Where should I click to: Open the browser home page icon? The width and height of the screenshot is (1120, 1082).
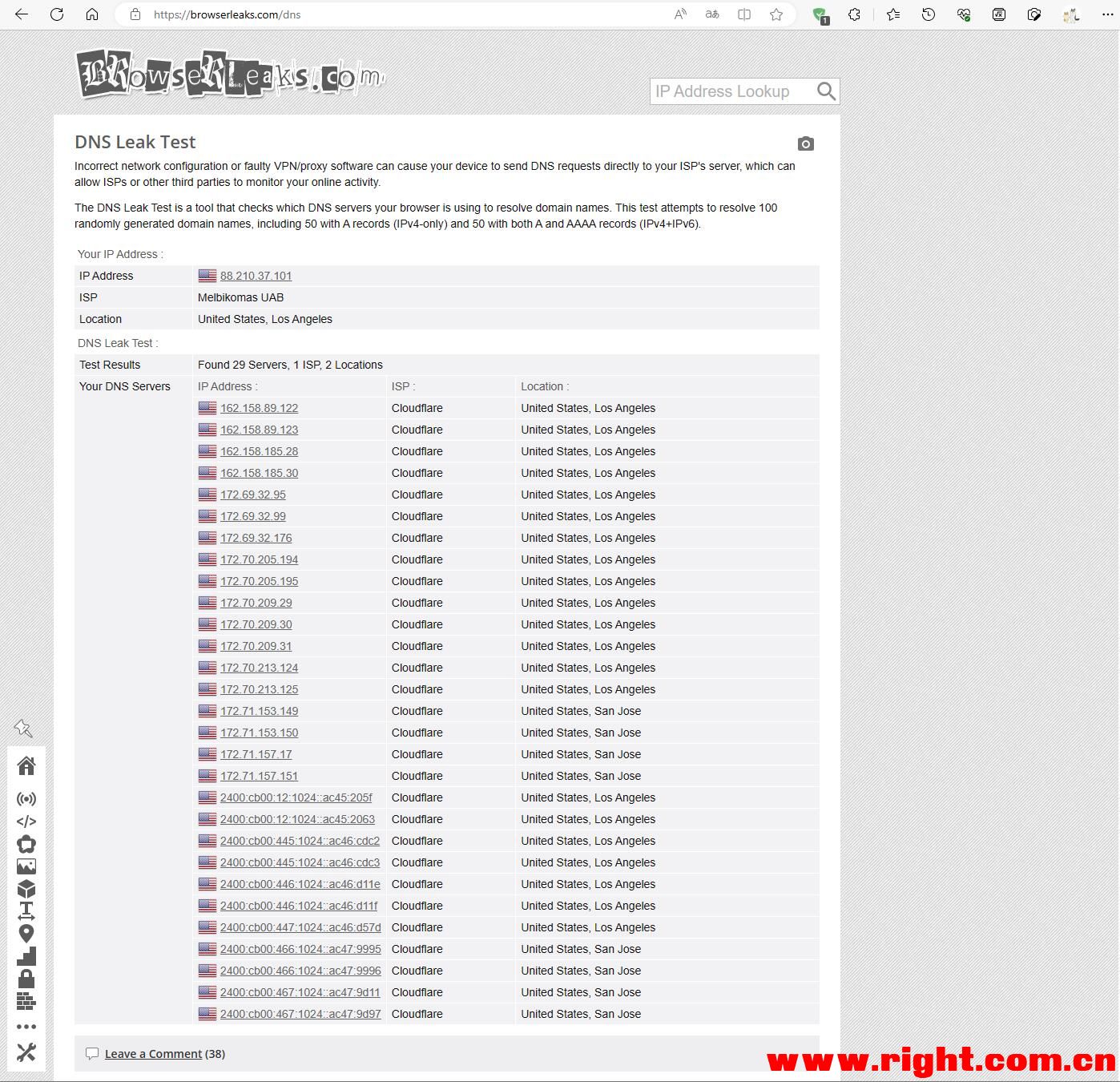point(92,14)
